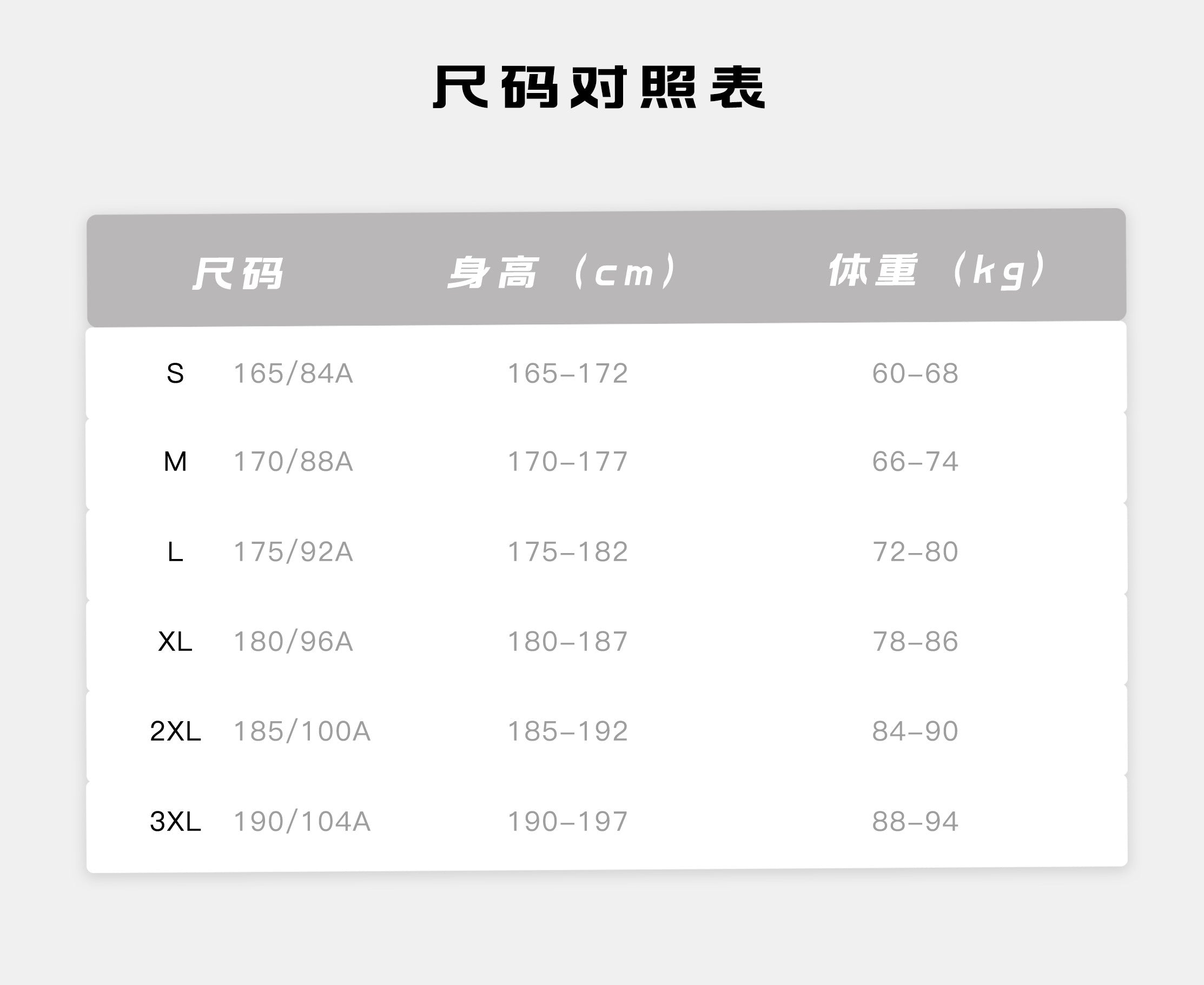The height and width of the screenshot is (985, 1204).
Task: Click the weight range 72–80
Action: 915,551
